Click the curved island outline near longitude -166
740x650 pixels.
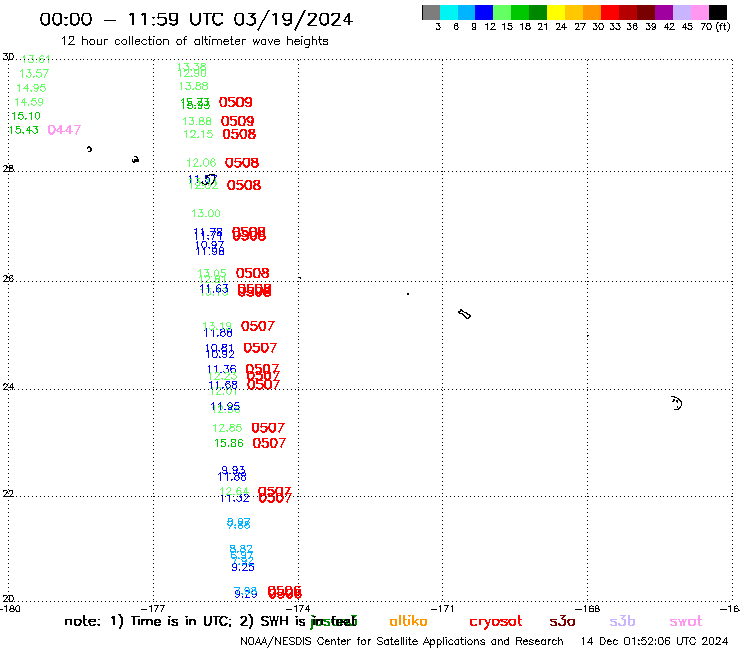tap(677, 403)
